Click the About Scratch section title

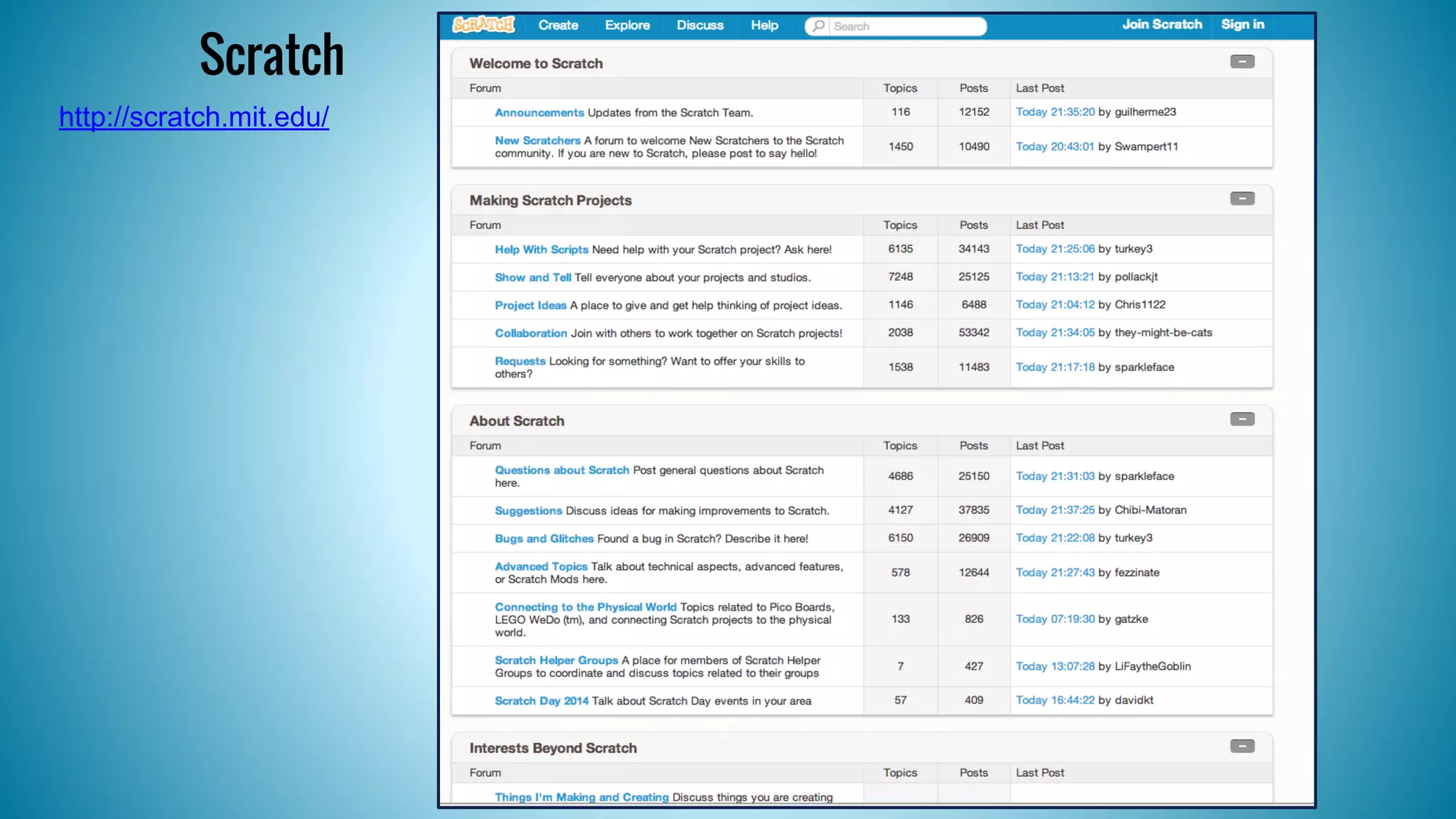click(517, 421)
